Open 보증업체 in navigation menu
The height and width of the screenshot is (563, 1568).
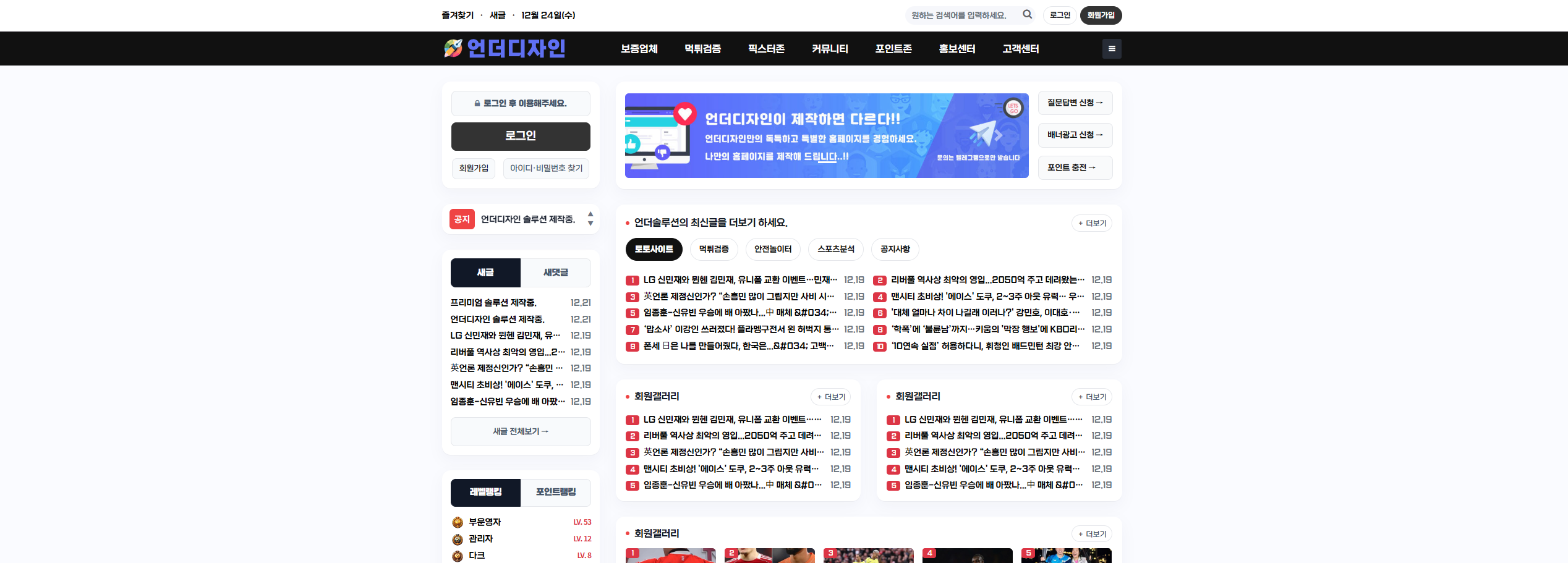point(639,49)
